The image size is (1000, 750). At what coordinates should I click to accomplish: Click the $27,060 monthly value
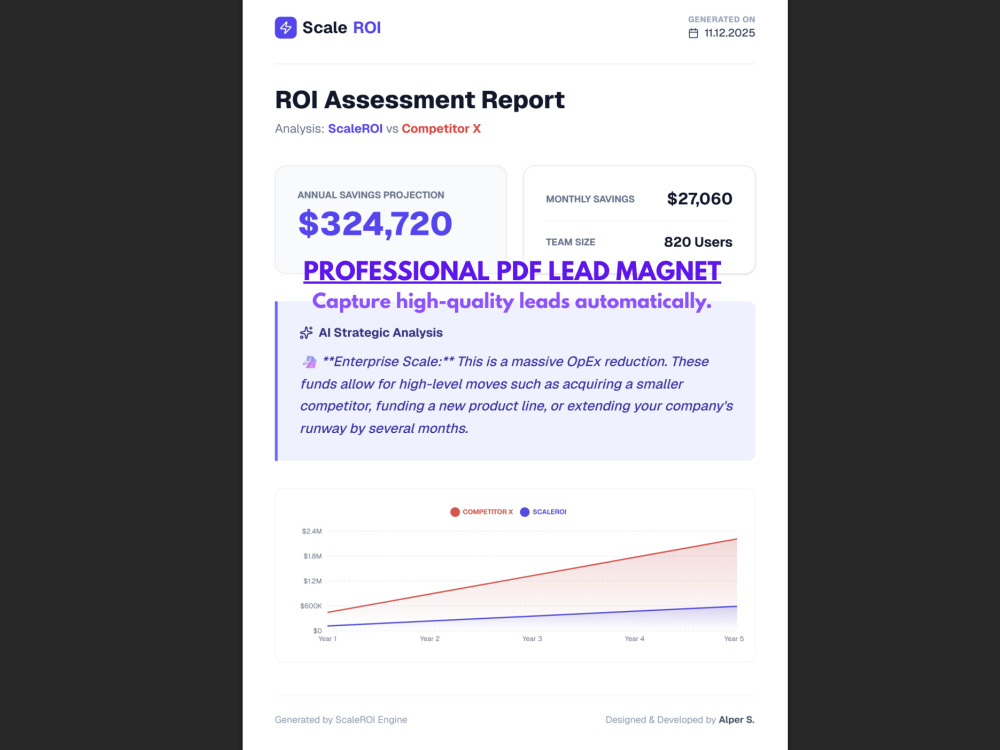(700, 199)
